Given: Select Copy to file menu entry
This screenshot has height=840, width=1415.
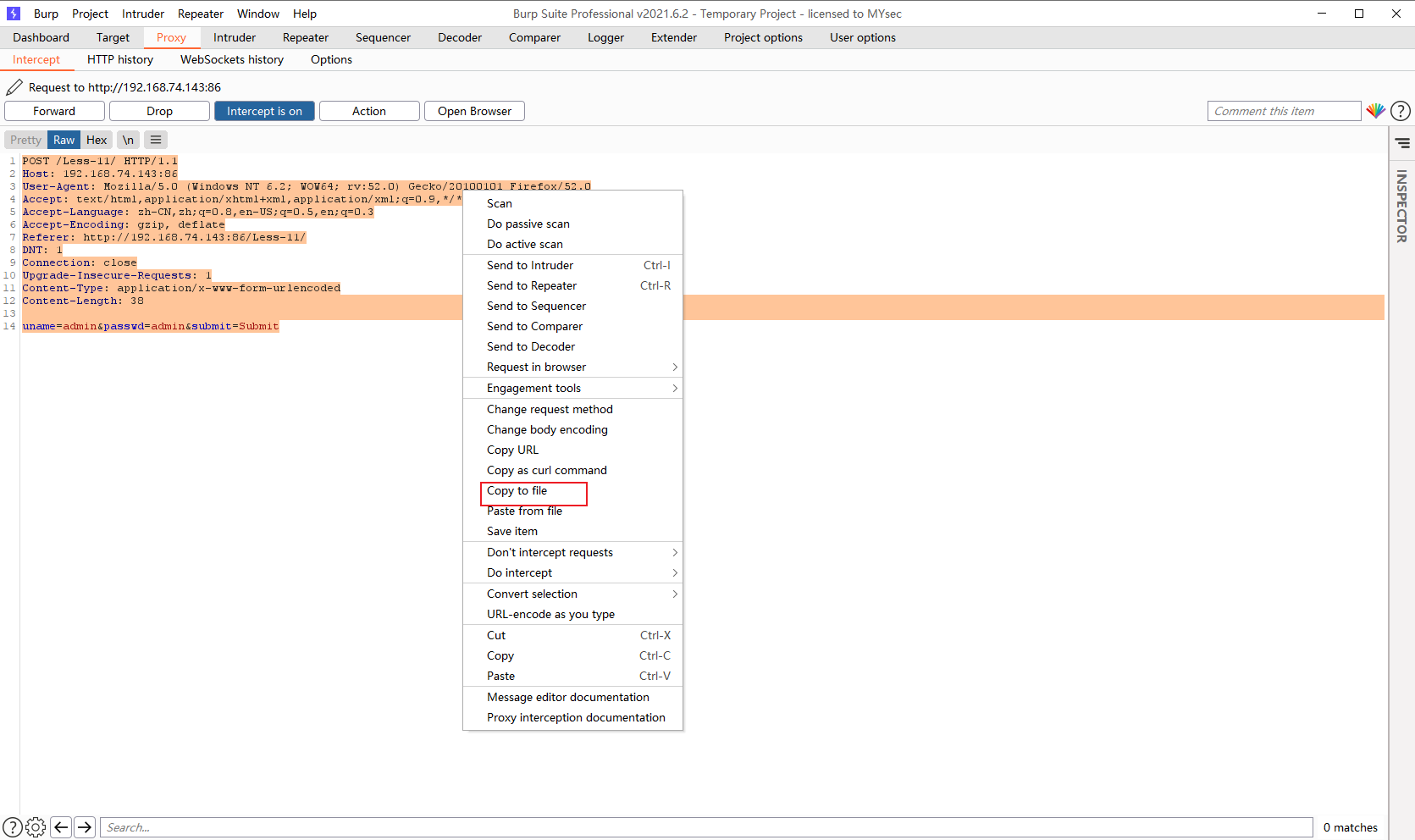Looking at the screenshot, I should click(x=572, y=490).
